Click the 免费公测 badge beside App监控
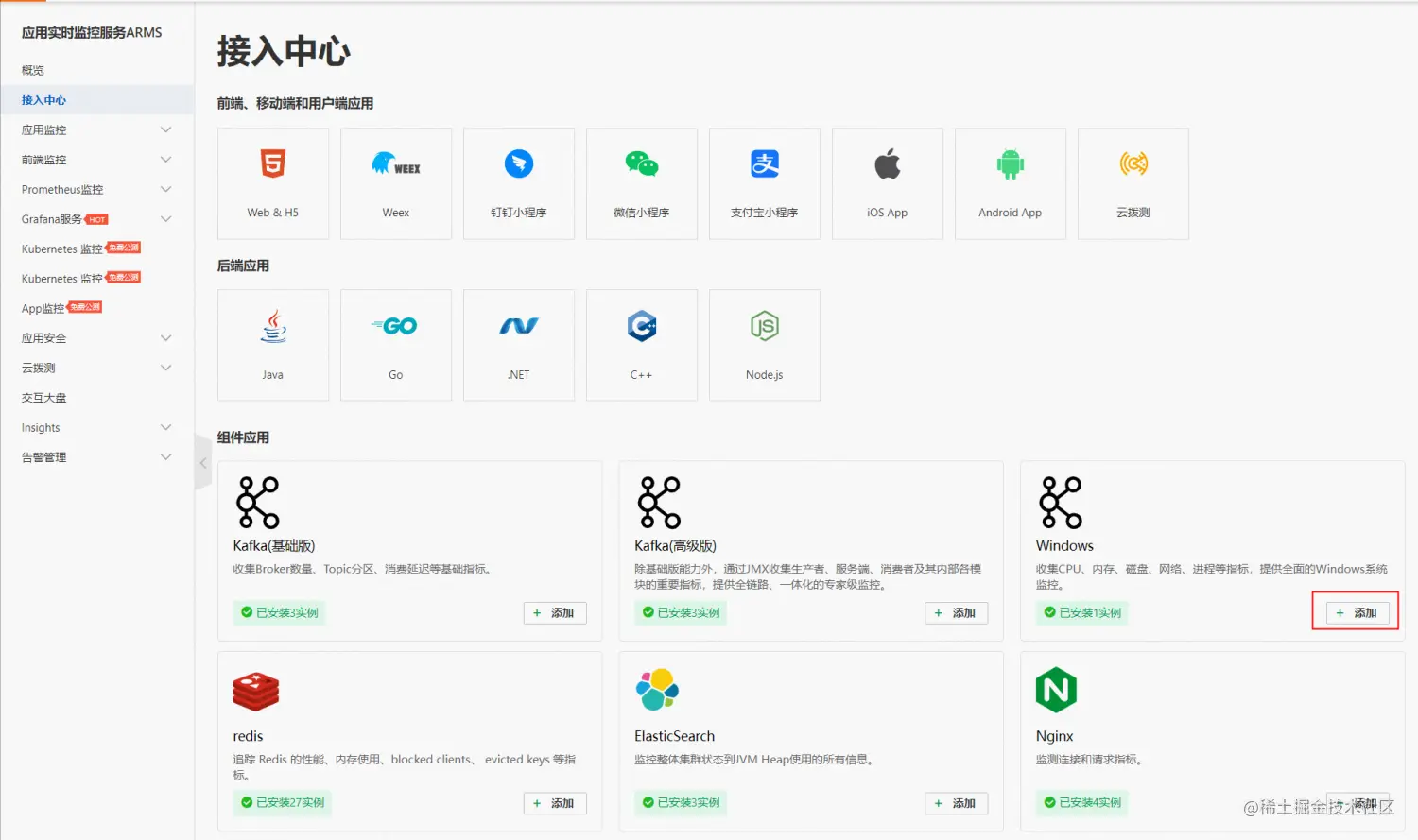This screenshot has width=1418, height=840. click(85, 307)
